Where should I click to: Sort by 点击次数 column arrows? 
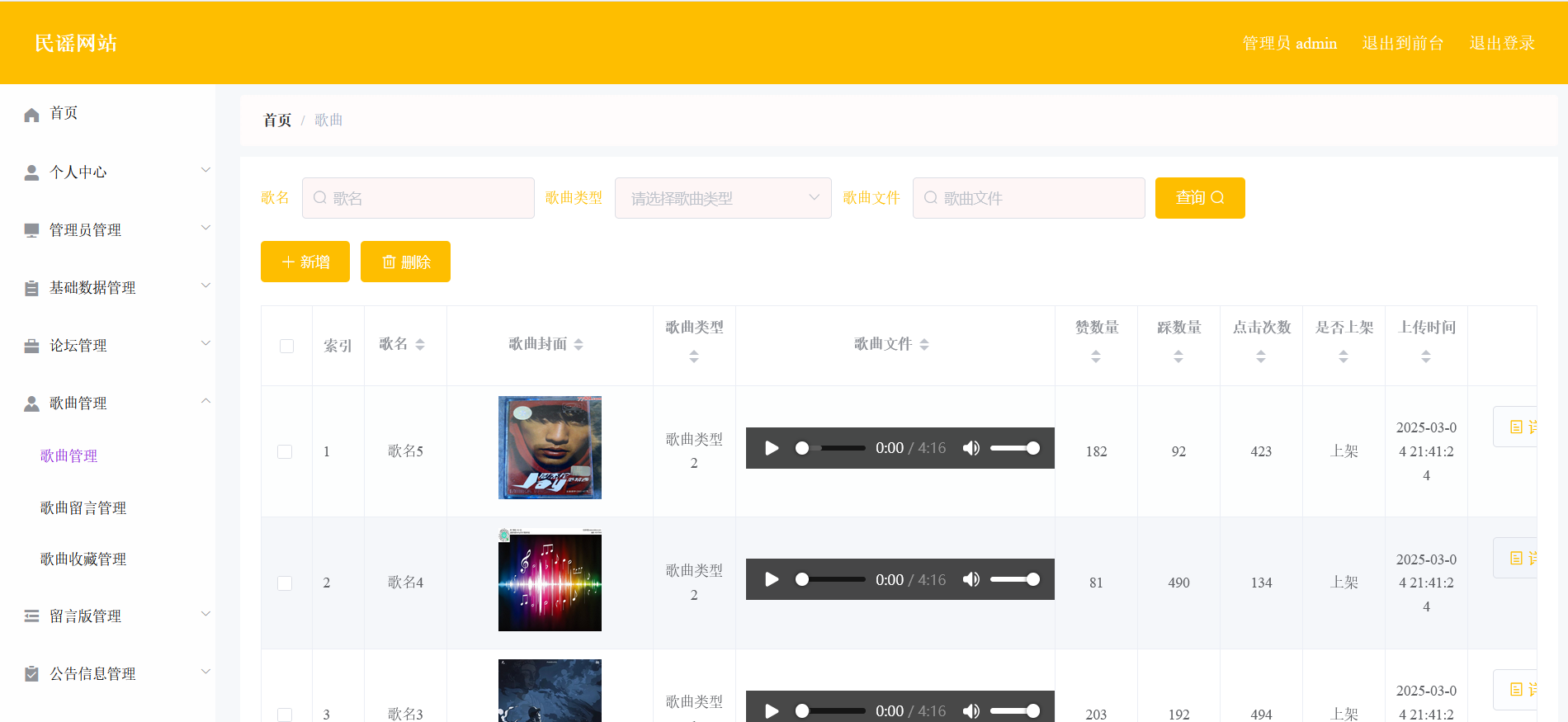point(1261,356)
